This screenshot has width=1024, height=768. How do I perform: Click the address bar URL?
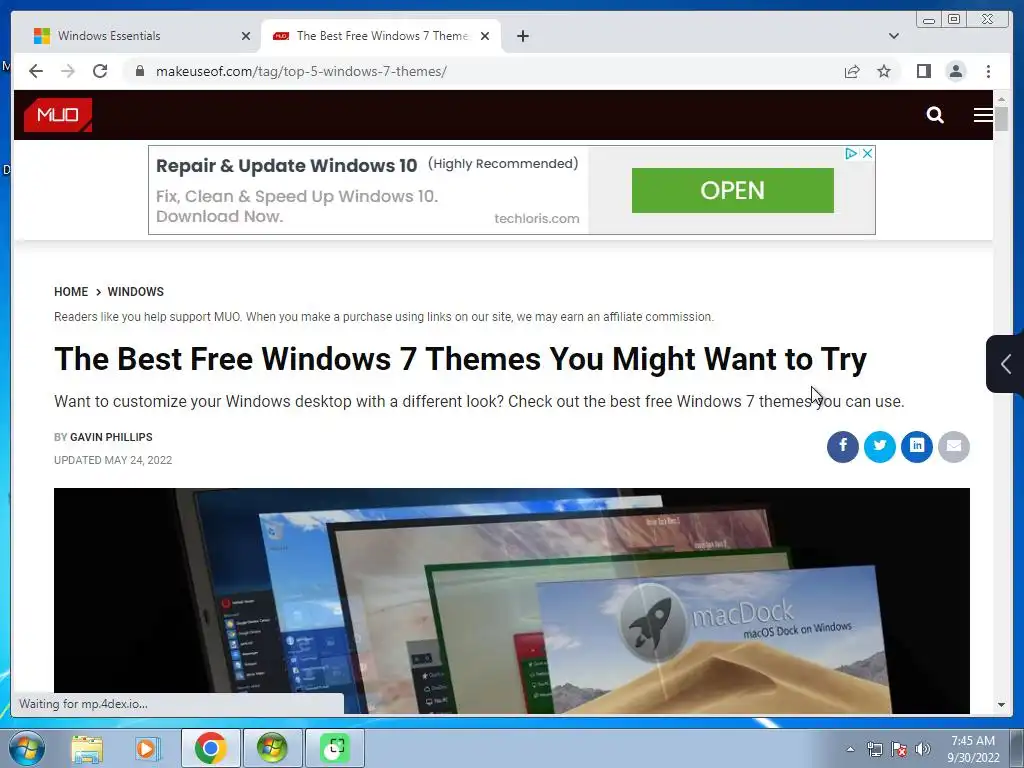pyautogui.click(x=301, y=71)
